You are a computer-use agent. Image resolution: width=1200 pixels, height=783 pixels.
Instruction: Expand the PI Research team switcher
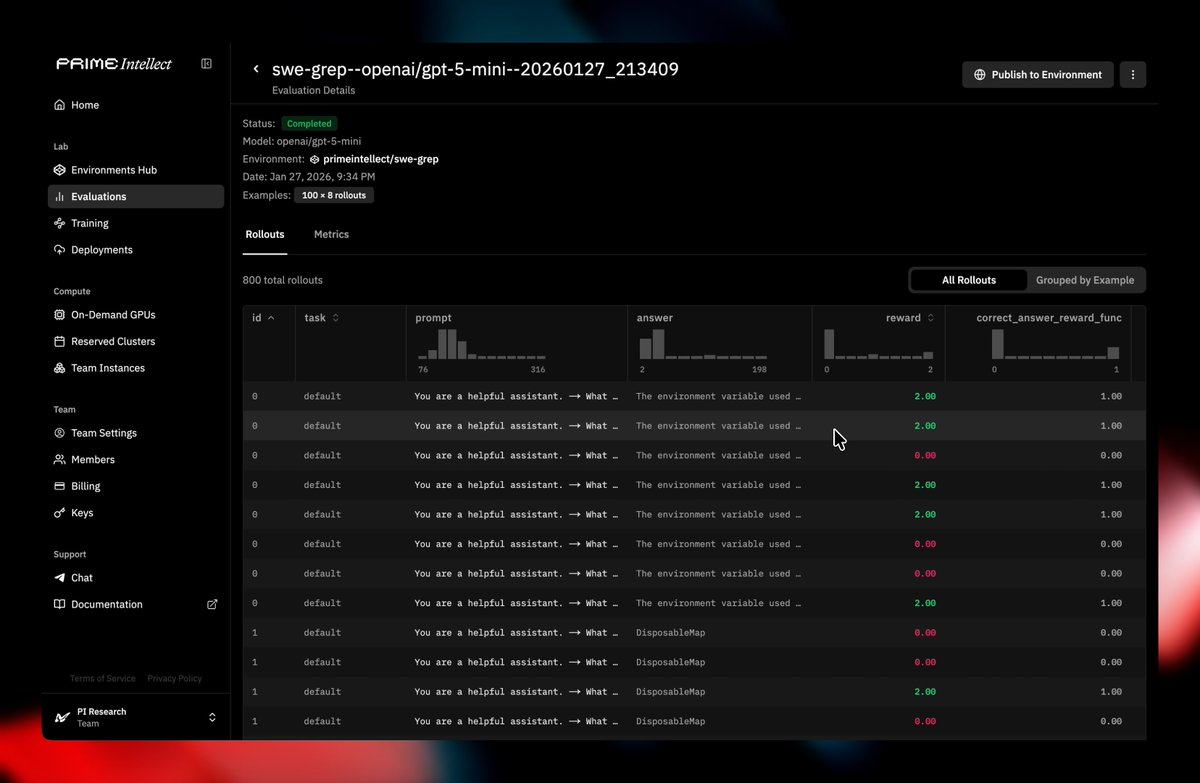(x=212, y=717)
